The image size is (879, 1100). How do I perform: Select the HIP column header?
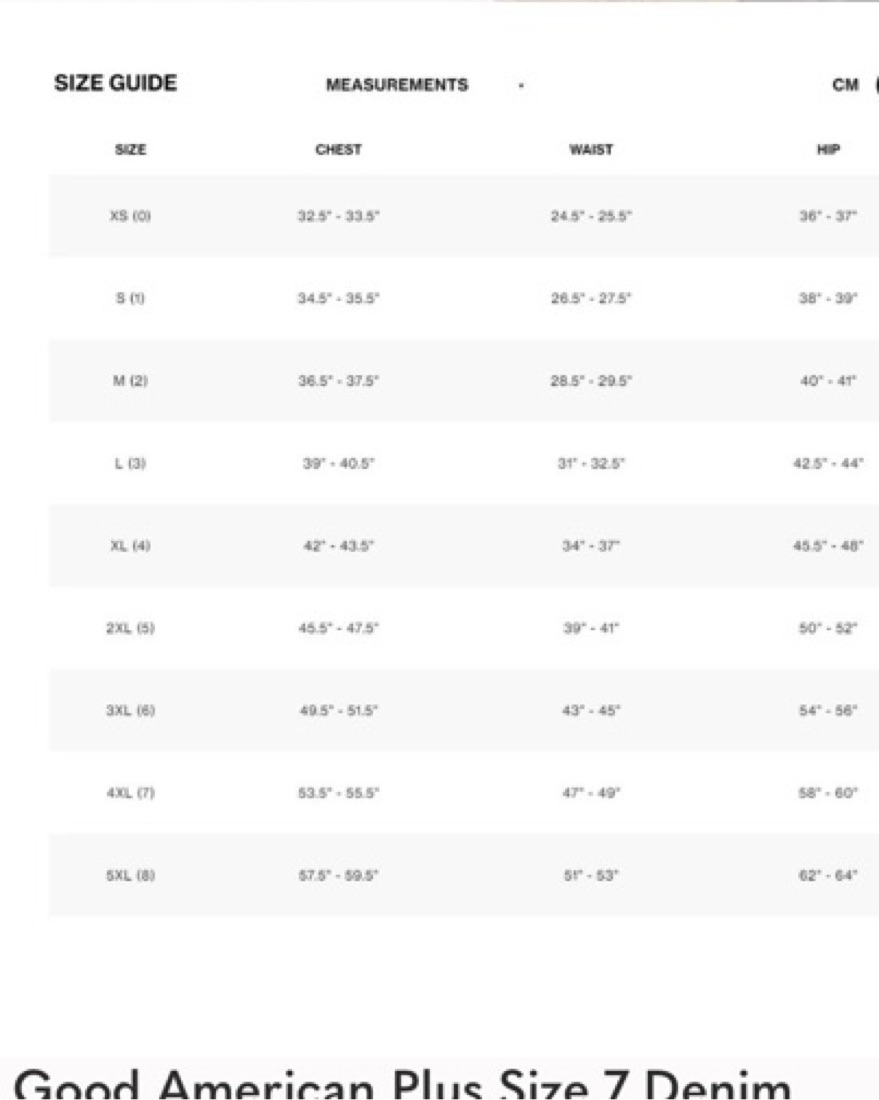(x=828, y=149)
